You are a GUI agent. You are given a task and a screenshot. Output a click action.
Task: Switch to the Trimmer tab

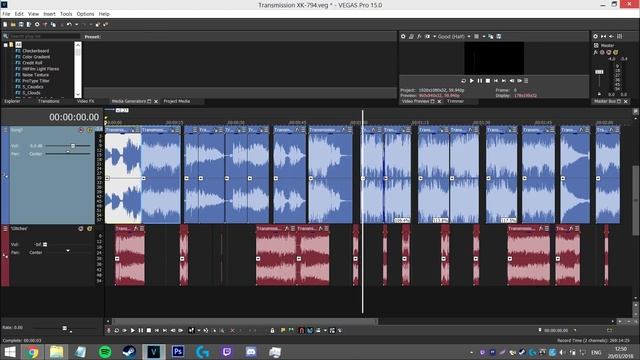pyautogui.click(x=455, y=101)
